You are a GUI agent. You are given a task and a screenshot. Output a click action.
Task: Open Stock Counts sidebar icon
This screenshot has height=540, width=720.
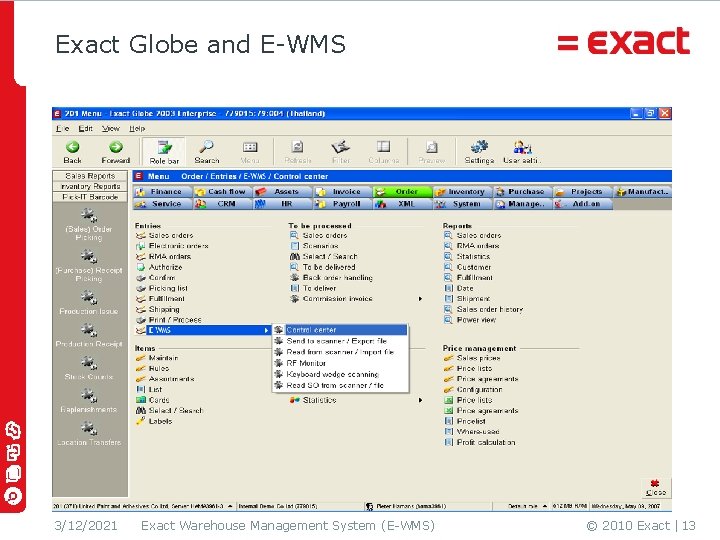click(89, 363)
